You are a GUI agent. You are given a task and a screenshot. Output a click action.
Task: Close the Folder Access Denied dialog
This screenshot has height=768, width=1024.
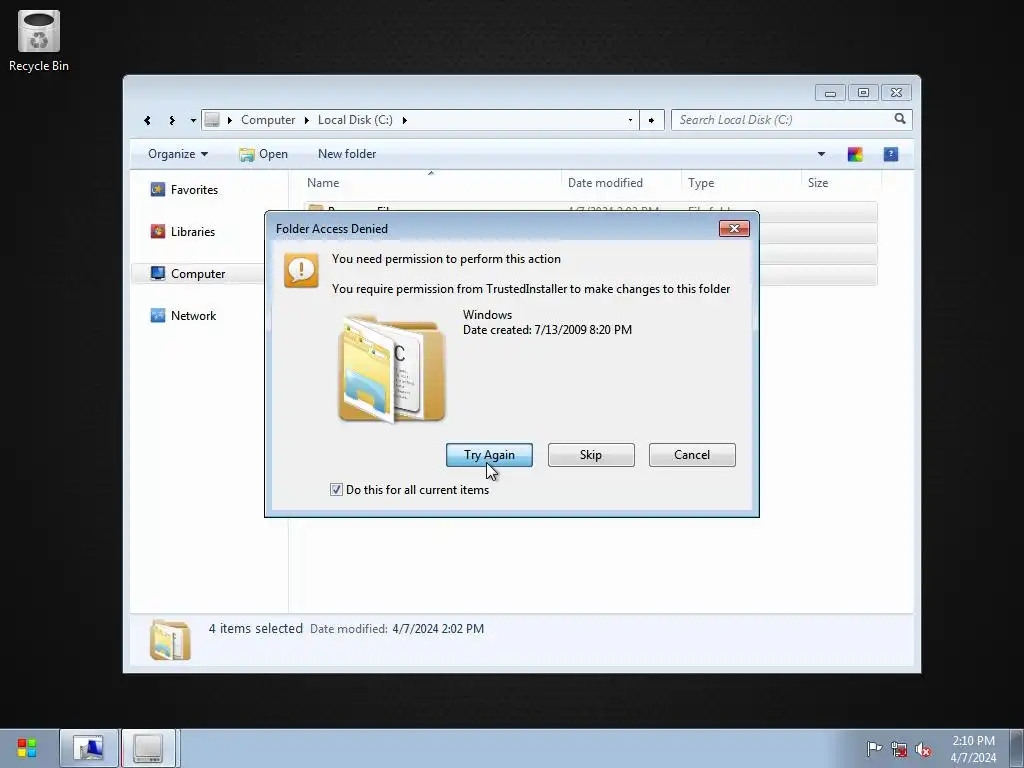point(734,229)
